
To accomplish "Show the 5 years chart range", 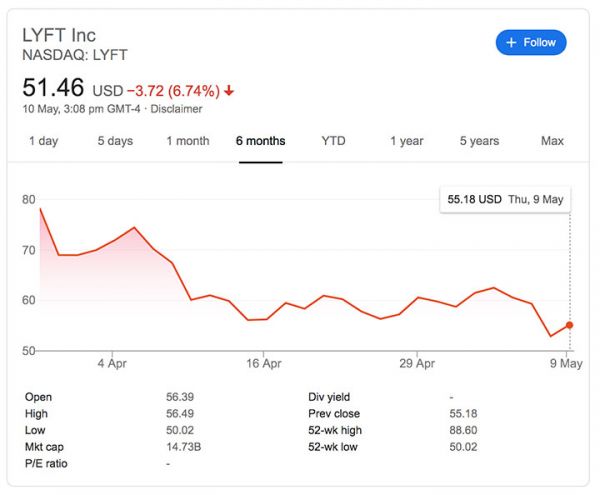I will pos(479,141).
